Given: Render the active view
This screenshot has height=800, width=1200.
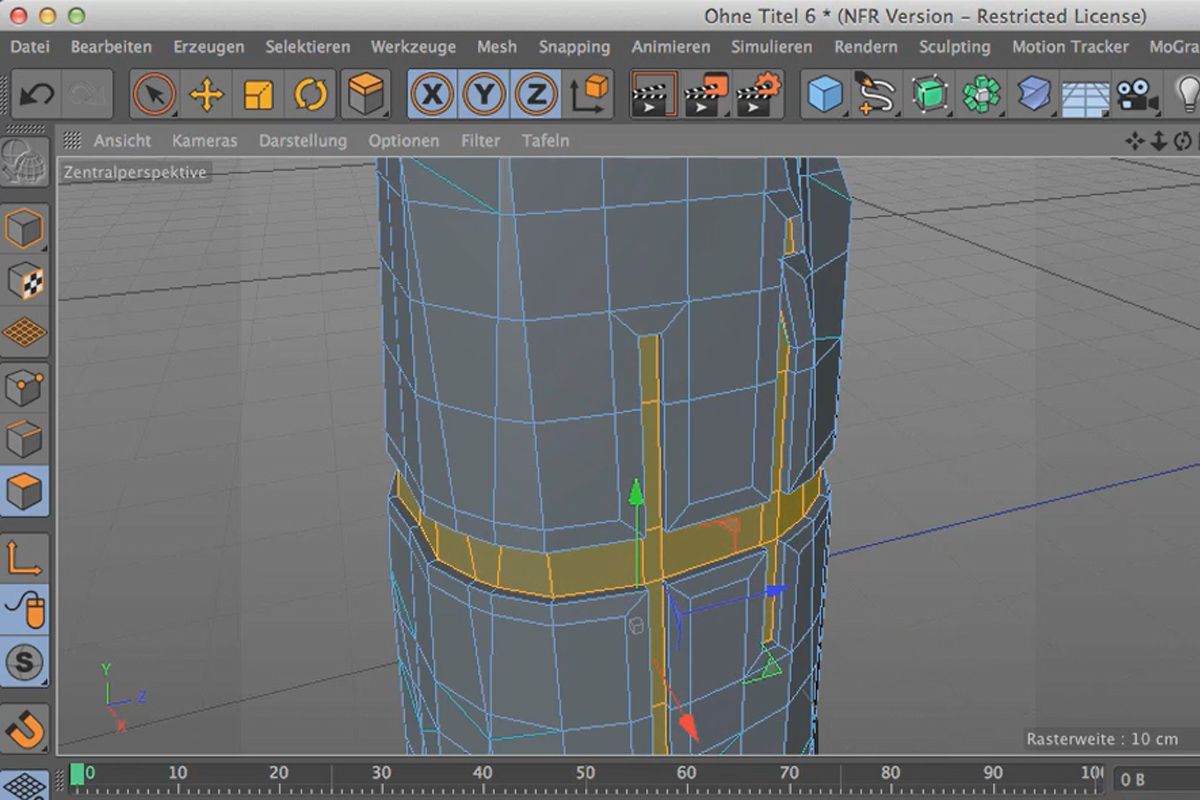Looking at the screenshot, I should [654, 95].
